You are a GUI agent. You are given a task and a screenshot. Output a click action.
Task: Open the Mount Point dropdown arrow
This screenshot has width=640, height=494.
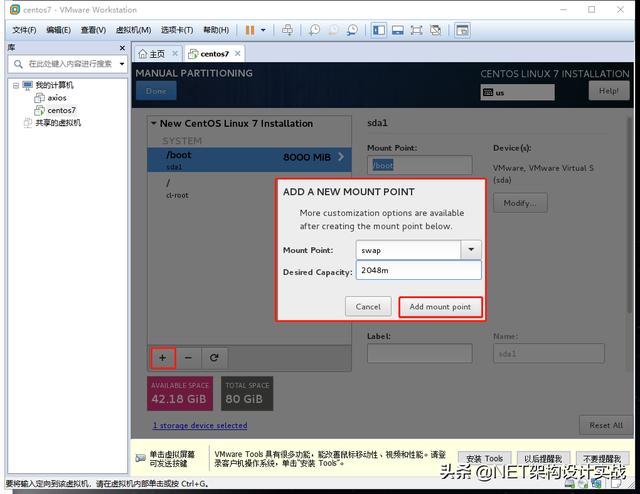pyautogui.click(x=471, y=250)
